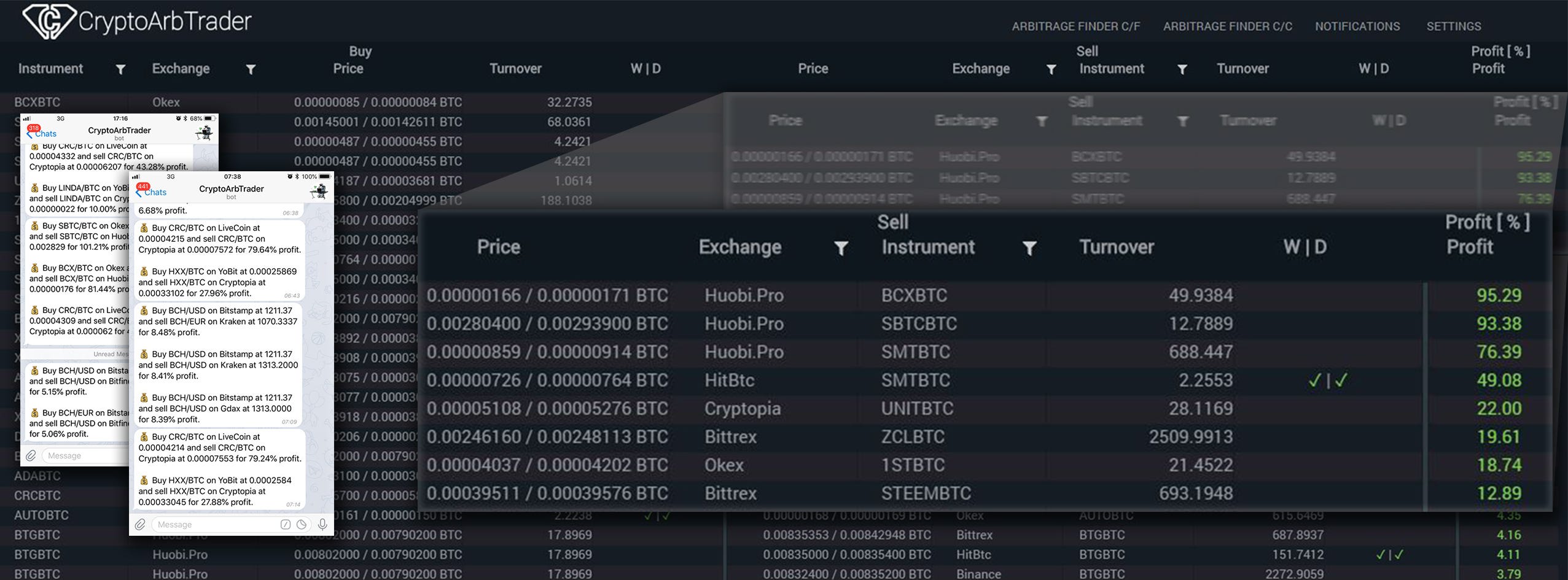Click 0.00835353 / 0.00842948 BTC price
This screenshot has width=1568, height=580.
847,535
